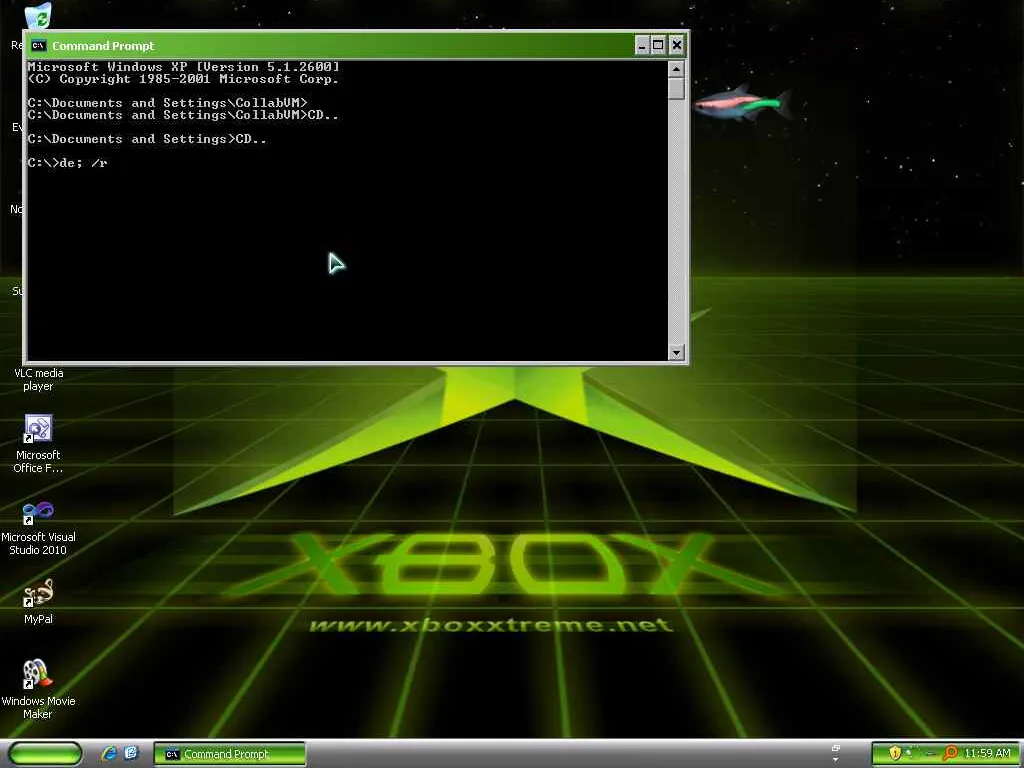1024x768 pixels.
Task: Click the 'C:\>de; /r' command line
Action: [67, 163]
